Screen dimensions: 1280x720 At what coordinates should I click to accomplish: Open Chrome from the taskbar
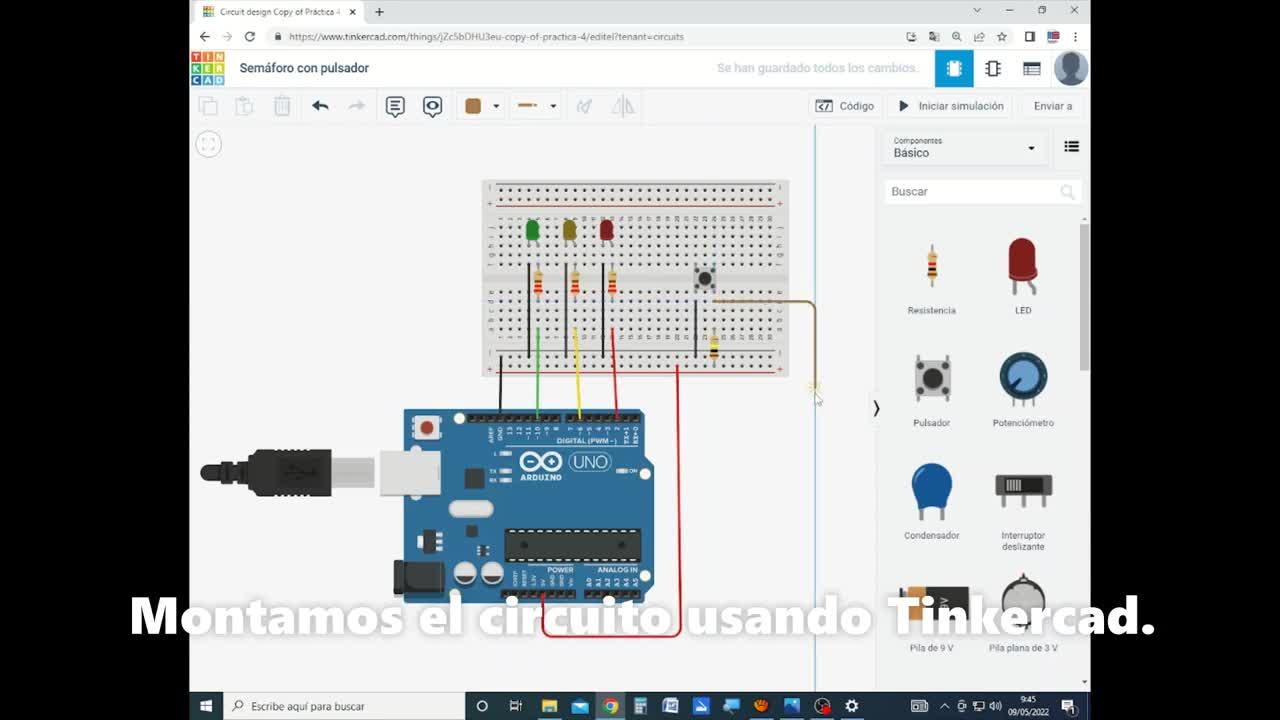coord(610,706)
